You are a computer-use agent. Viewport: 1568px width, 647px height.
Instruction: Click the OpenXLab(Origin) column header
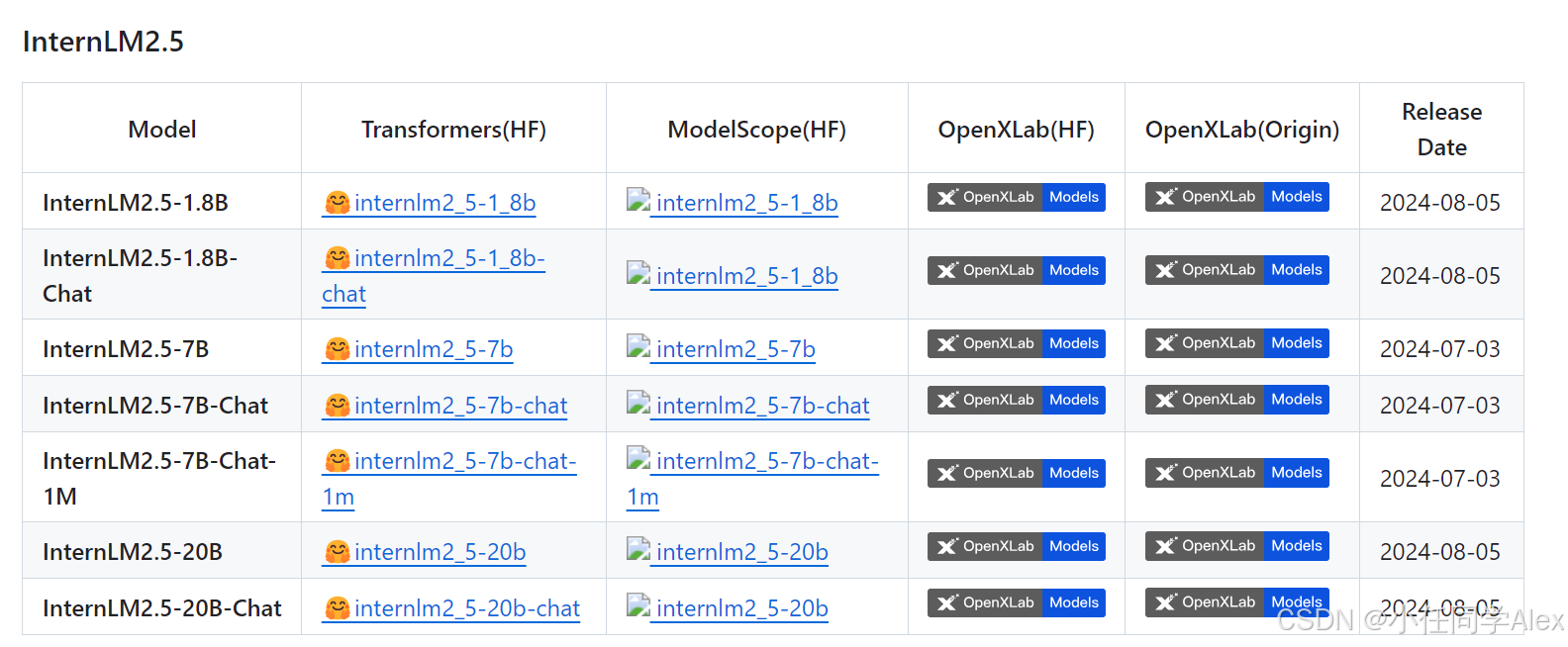(x=1242, y=130)
